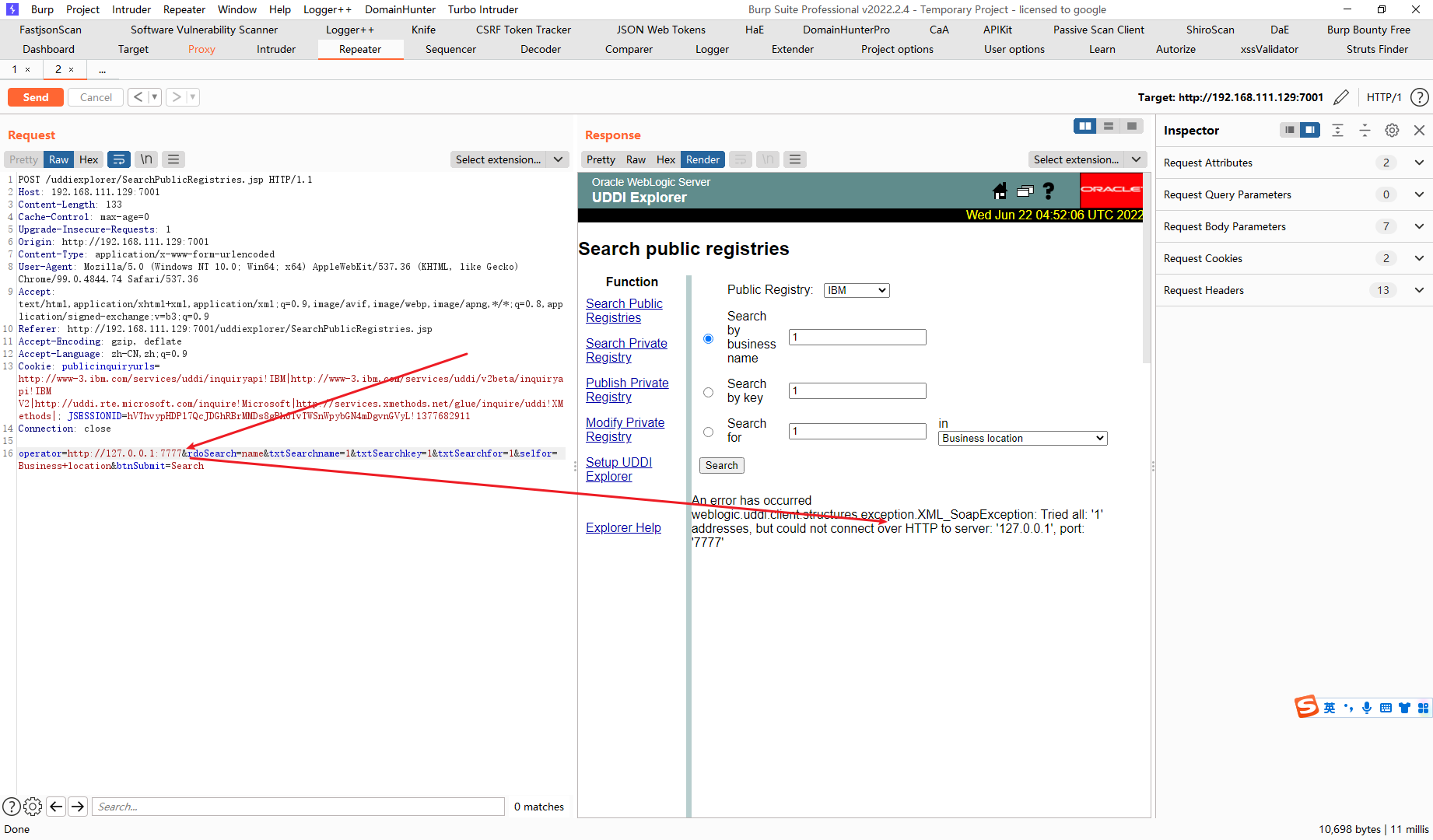
Task: Open Request message editor hamburger menu
Action: click(173, 159)
